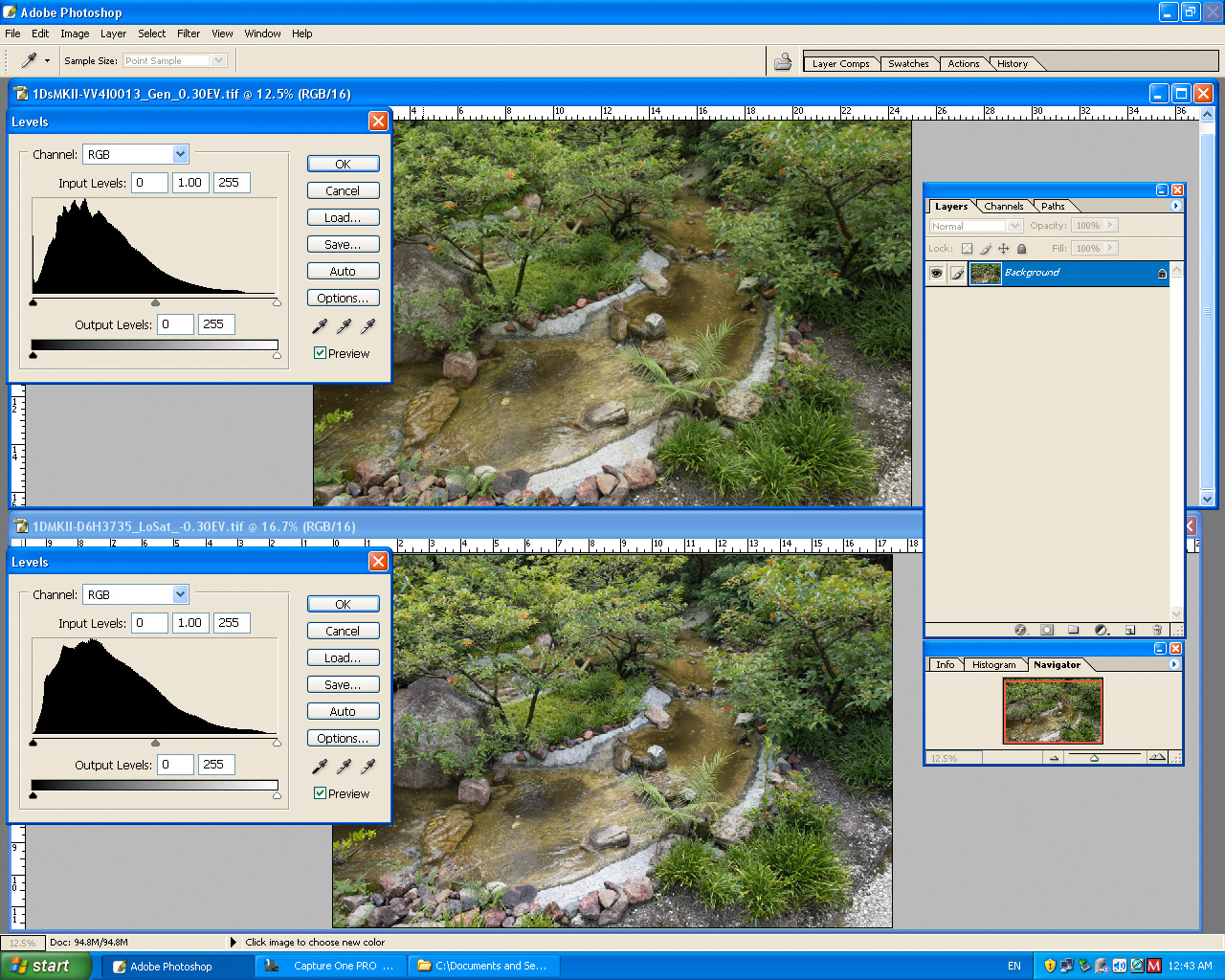Click the file browser toggle icon

tap(783, 61)
